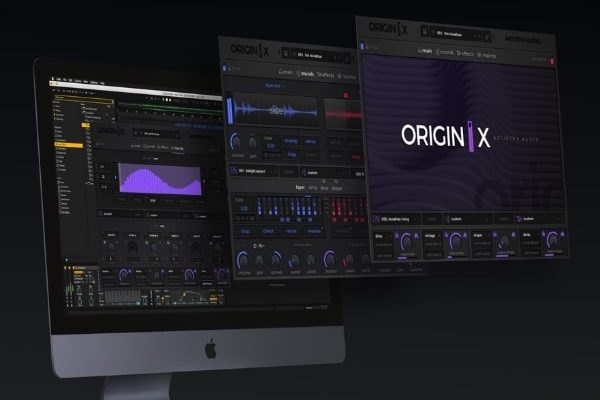Click the voltage knob in right plugin window

(x=456, y=240)
